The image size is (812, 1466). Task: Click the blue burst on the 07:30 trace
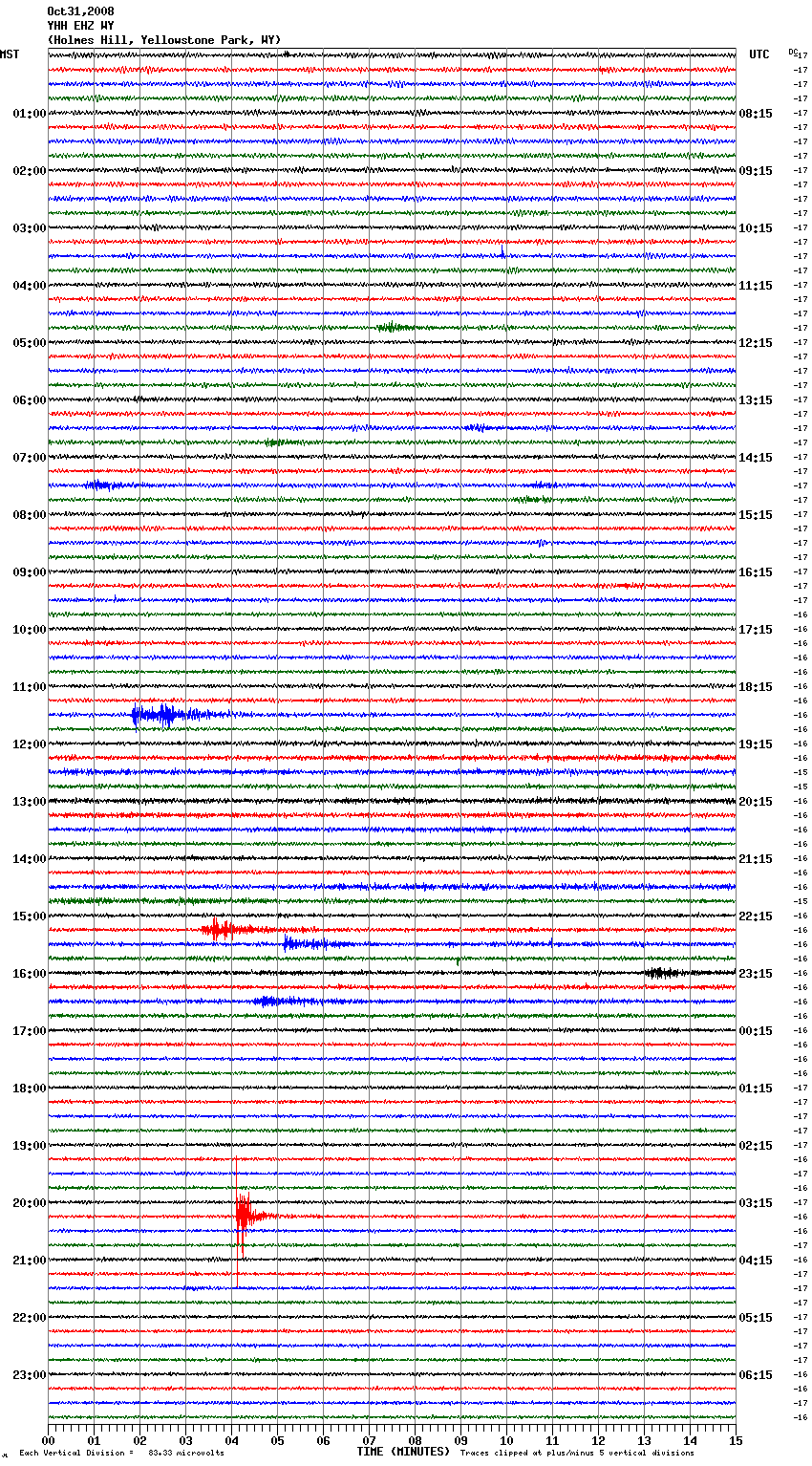[102, 485]
